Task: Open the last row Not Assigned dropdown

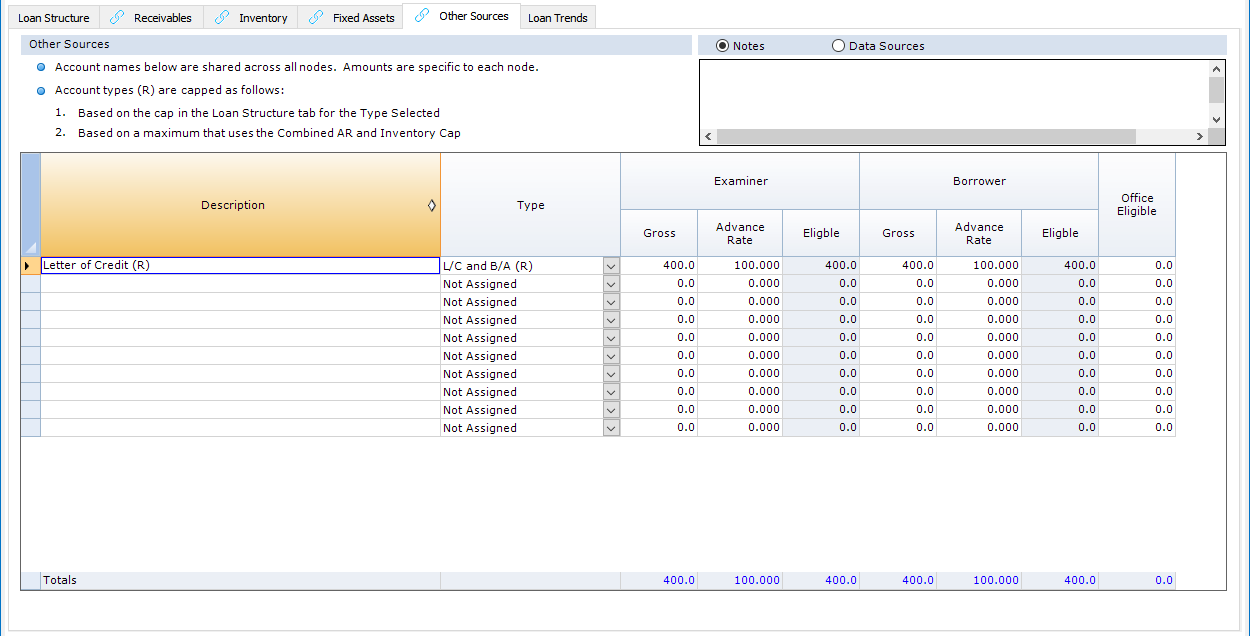Action: 611,428
